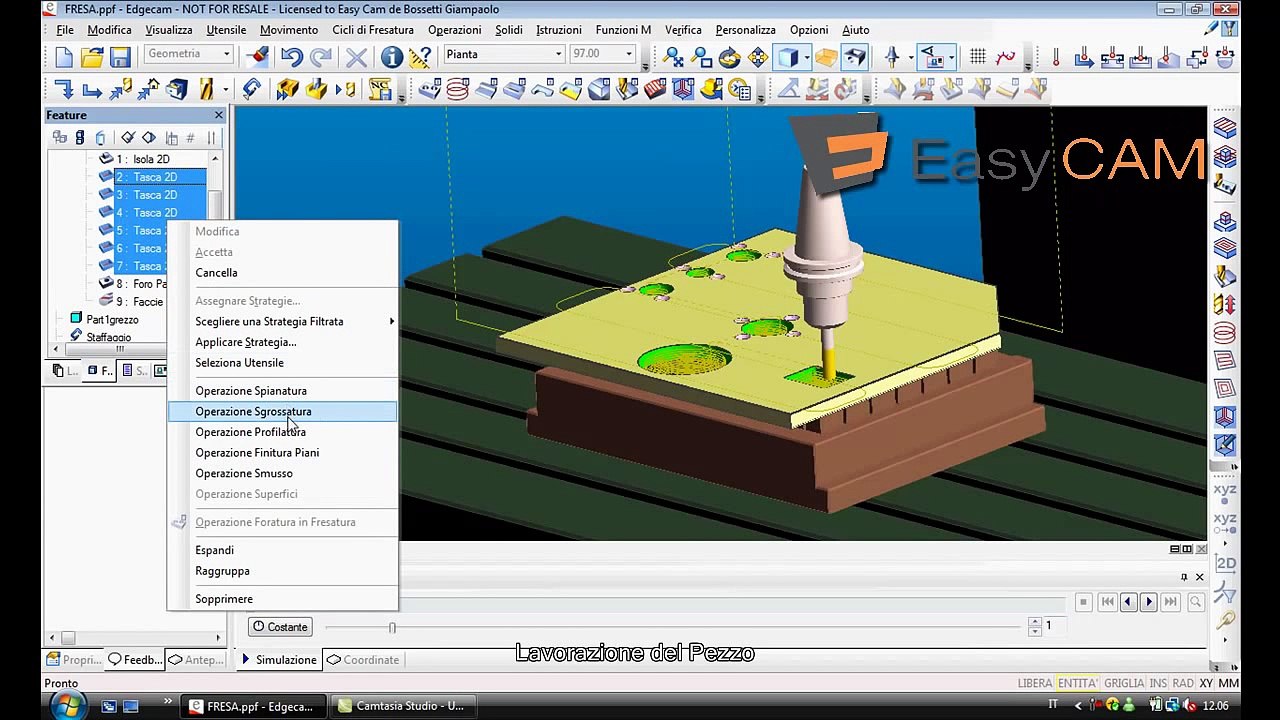
Task: Click the tool store cabinet icon
Action: 176,90
